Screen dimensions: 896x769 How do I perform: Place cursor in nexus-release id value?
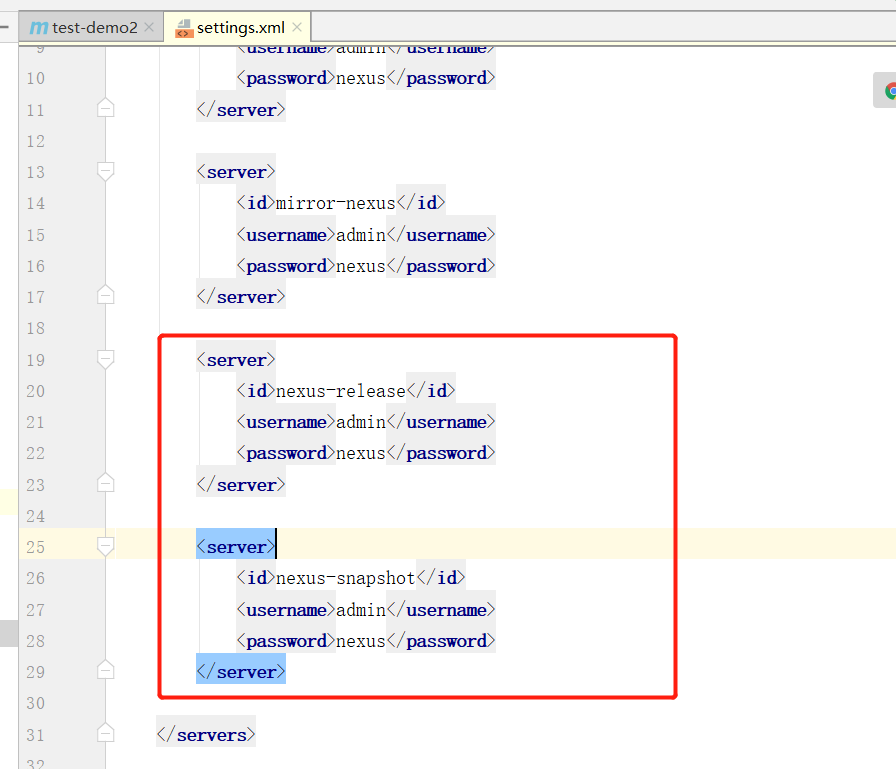[341, 391]
